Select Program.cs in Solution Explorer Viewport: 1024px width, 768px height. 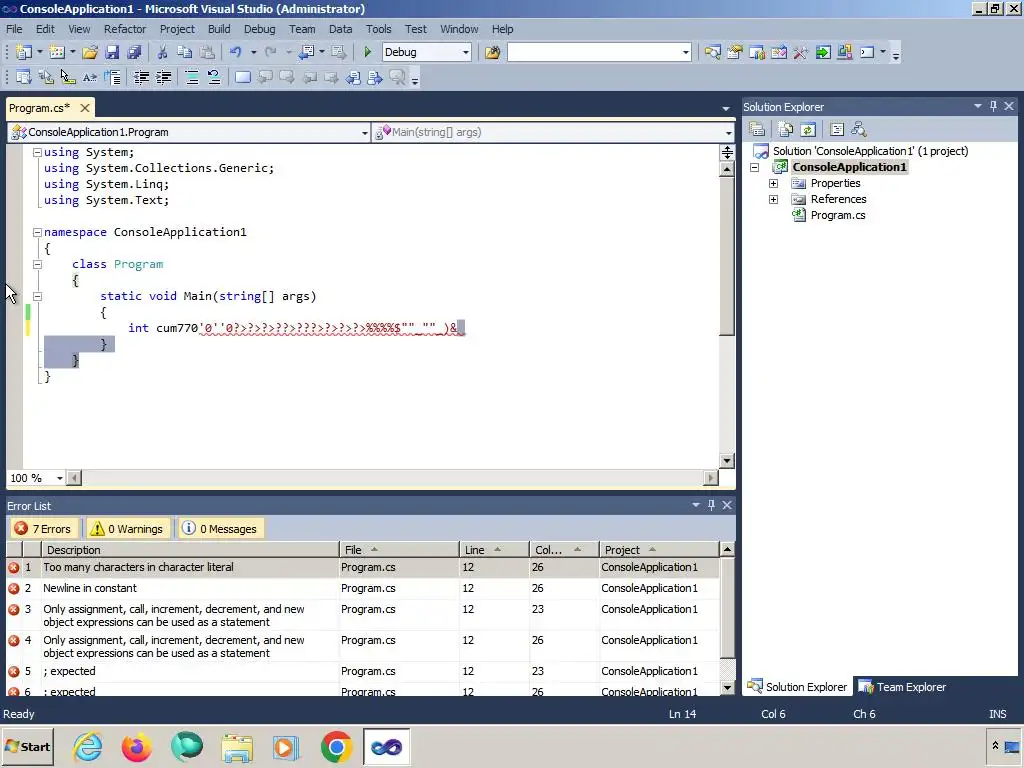point(838,216)
